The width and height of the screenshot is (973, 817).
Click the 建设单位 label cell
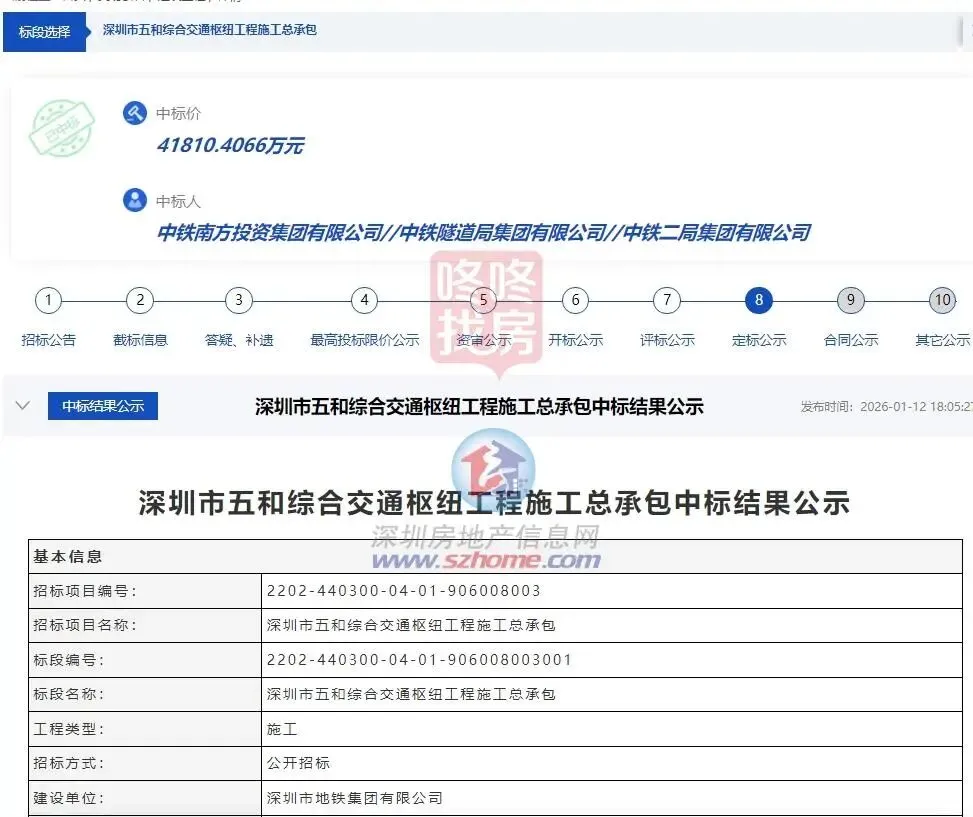coord(145,798)
